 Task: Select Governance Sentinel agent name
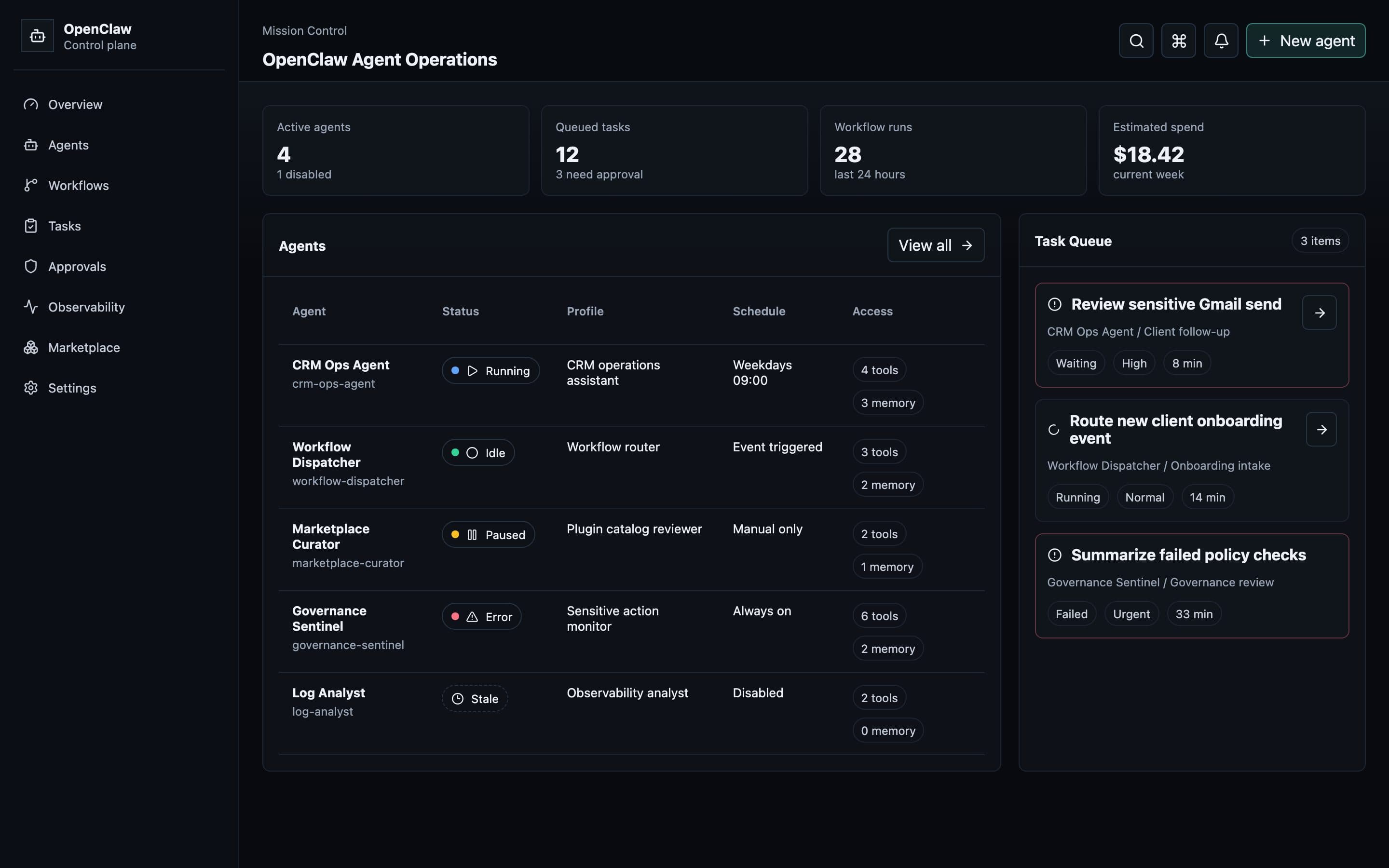point(329,618)
